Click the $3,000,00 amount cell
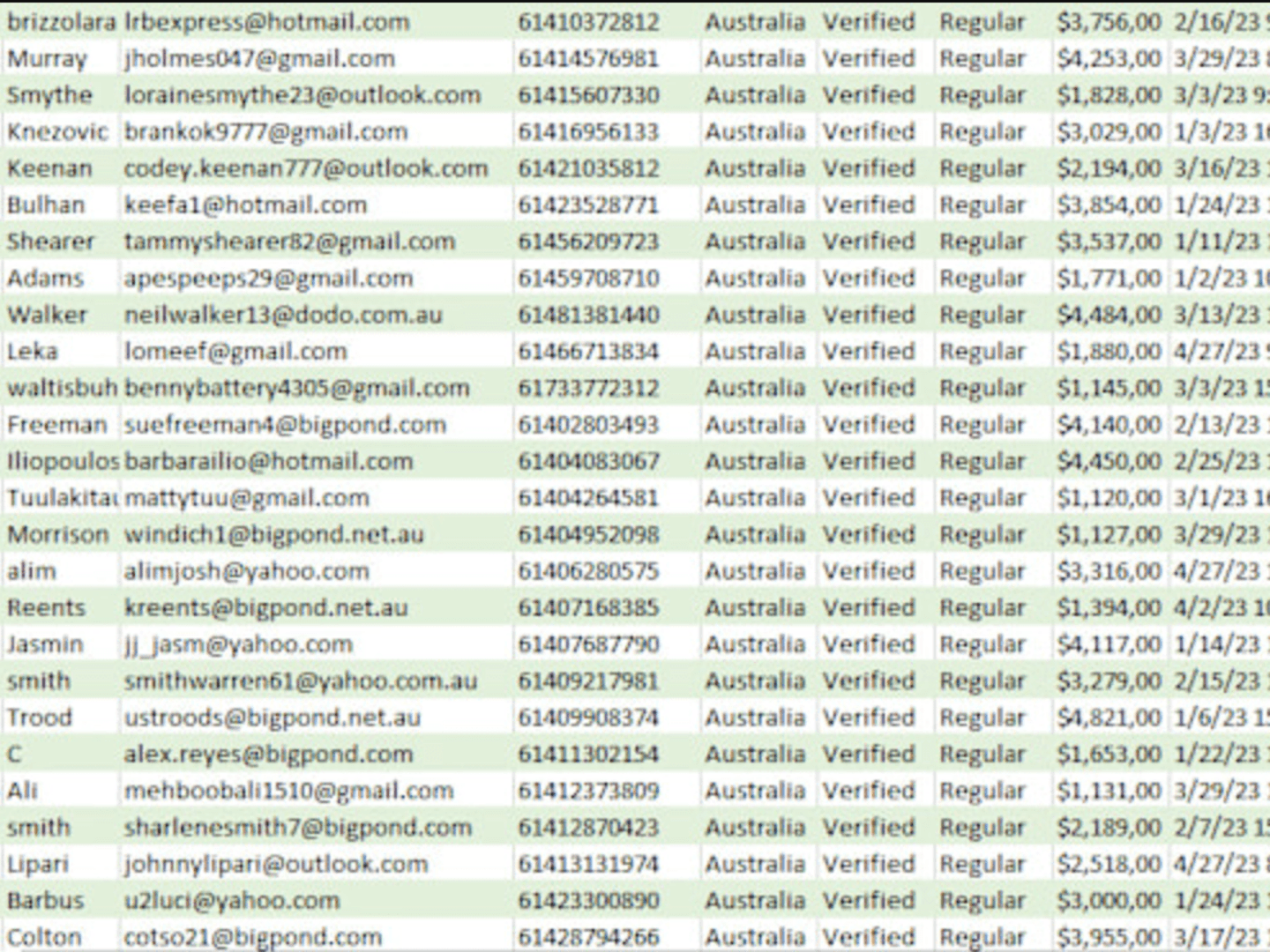The width and height of the screenshot is (1270, 952). coord(1110,901)
